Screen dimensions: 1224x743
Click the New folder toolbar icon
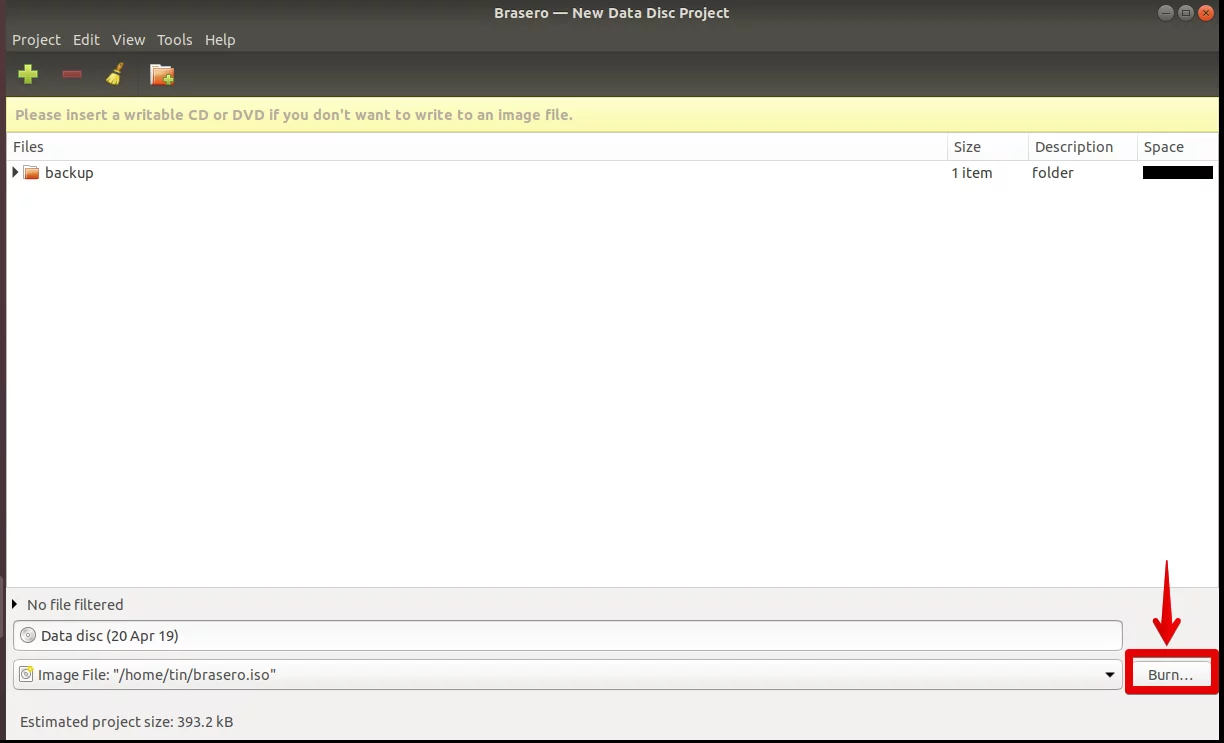[162, 74]
